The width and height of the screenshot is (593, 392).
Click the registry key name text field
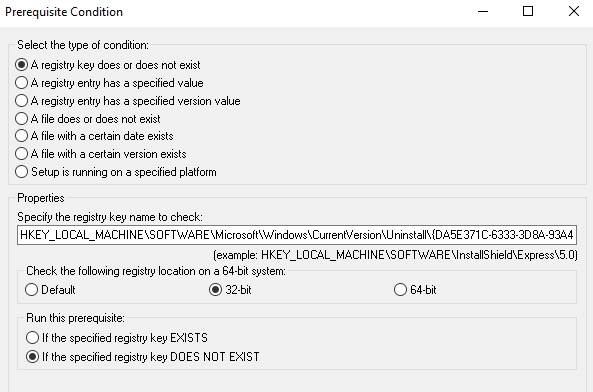pyautogui.click(x=297, y=235)
